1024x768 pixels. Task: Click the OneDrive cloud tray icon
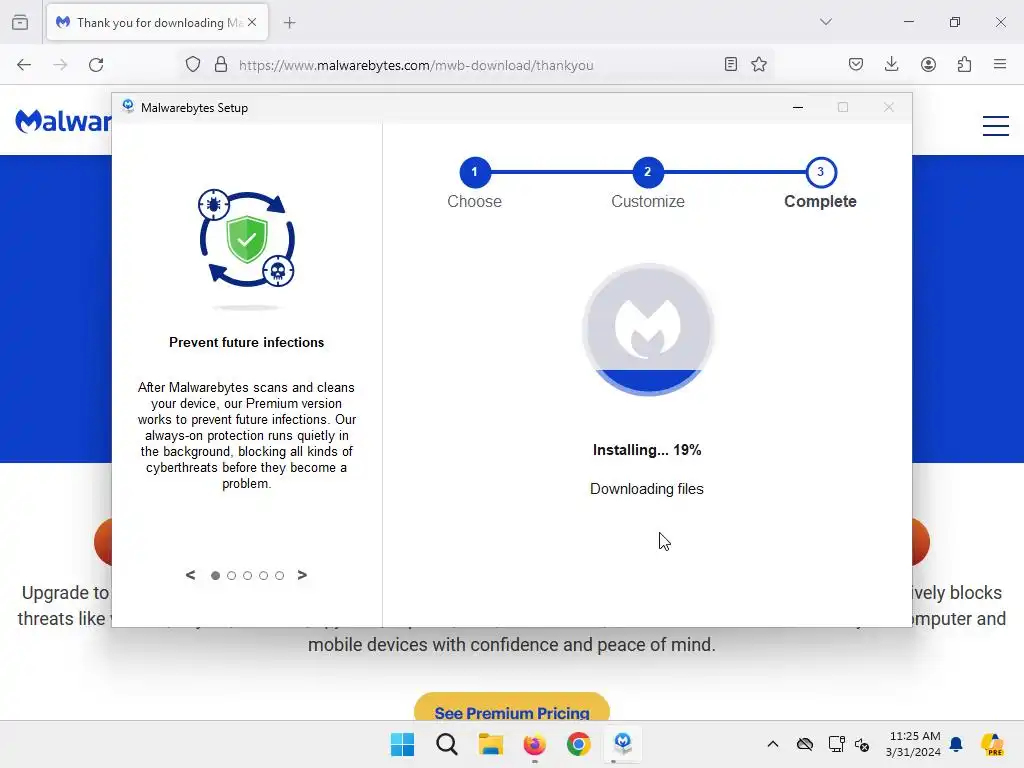coord(805,744)
